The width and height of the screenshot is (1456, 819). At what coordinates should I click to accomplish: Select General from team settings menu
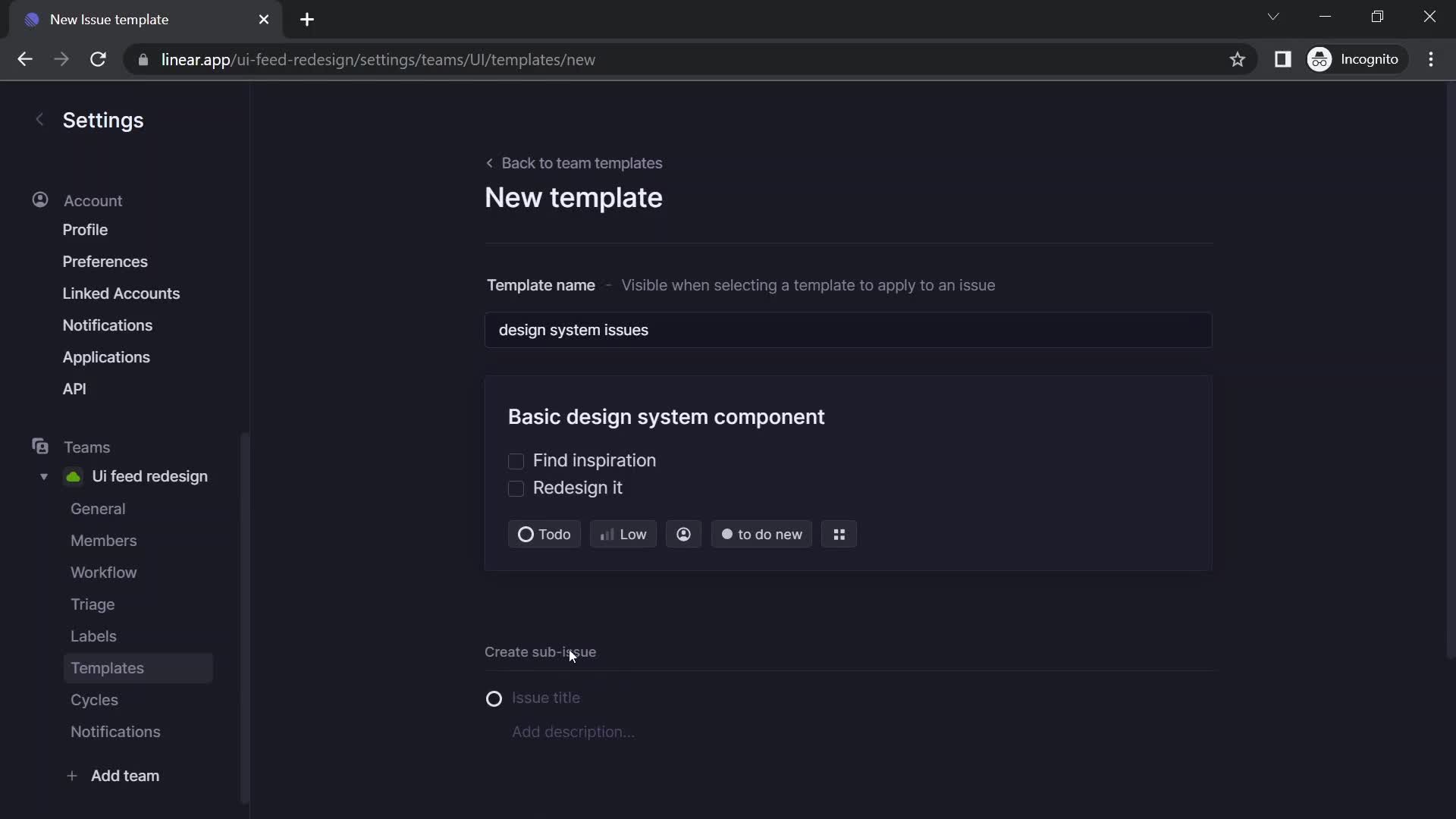tap(97, 508)
